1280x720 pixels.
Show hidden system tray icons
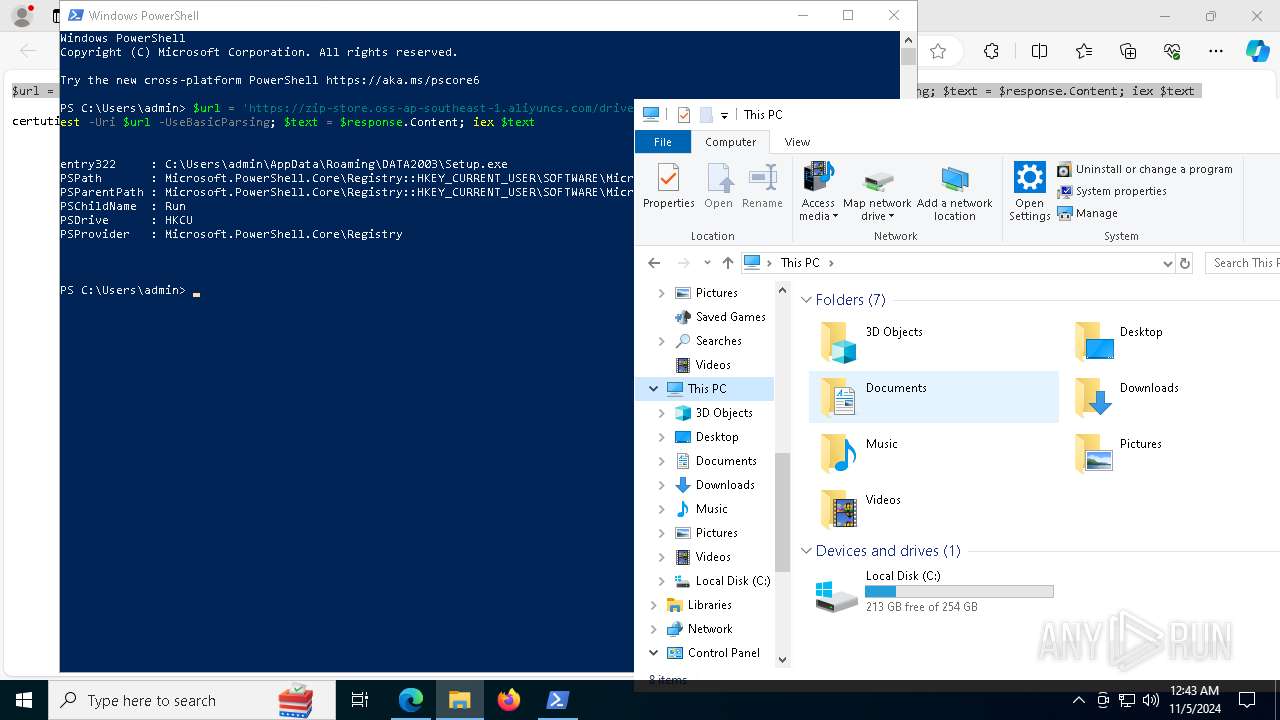coord(1078,700)
